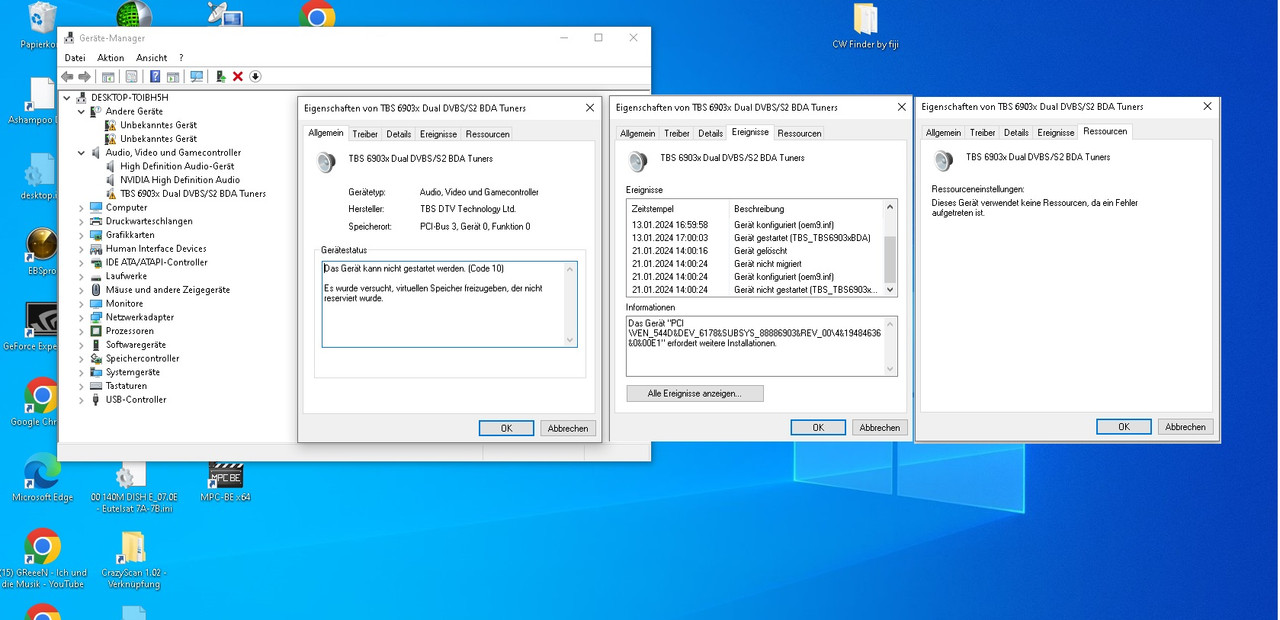Open the desktop.ini file icon

click(40, 177)
